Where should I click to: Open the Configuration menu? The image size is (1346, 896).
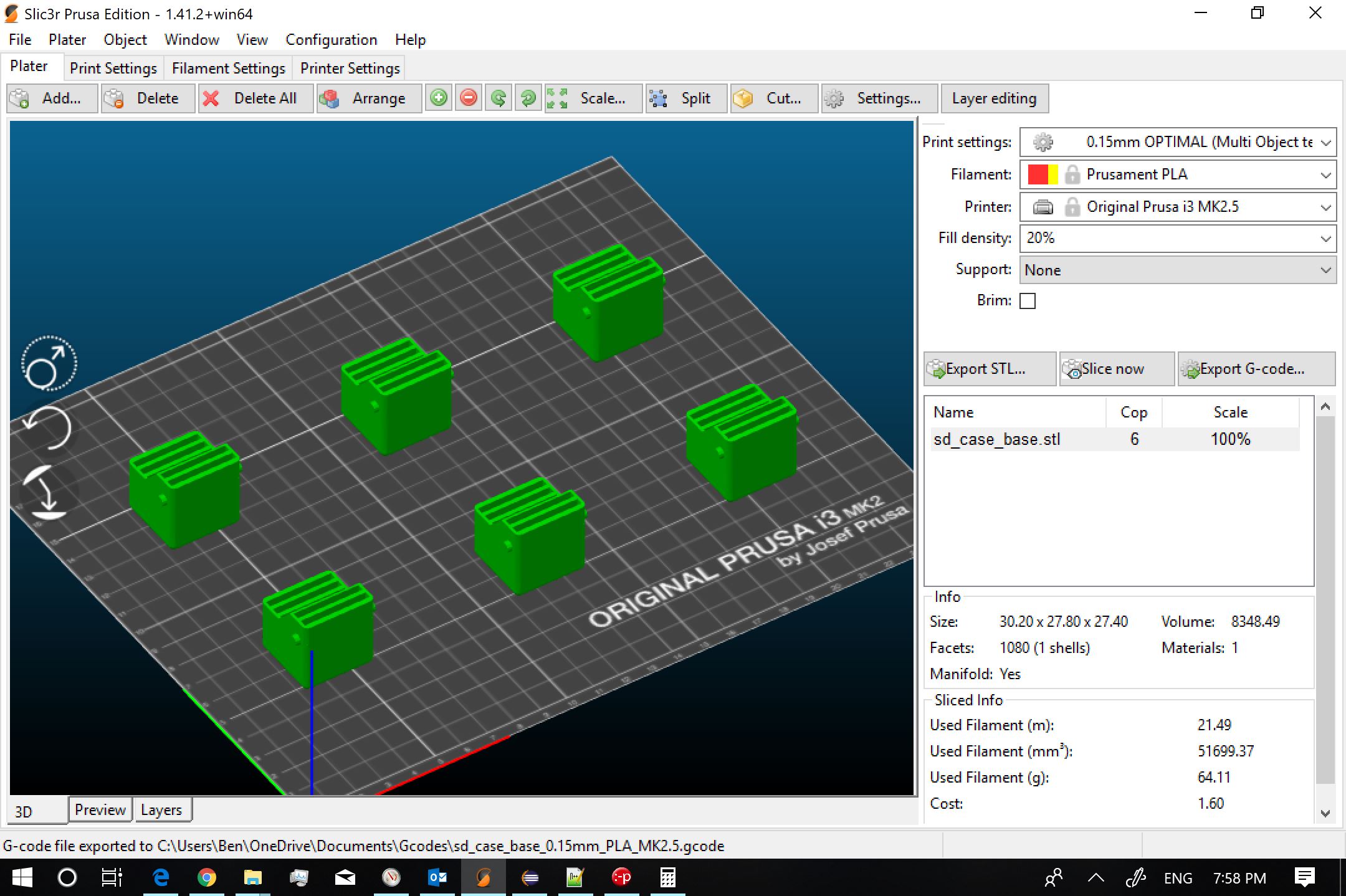coord(331,40)
